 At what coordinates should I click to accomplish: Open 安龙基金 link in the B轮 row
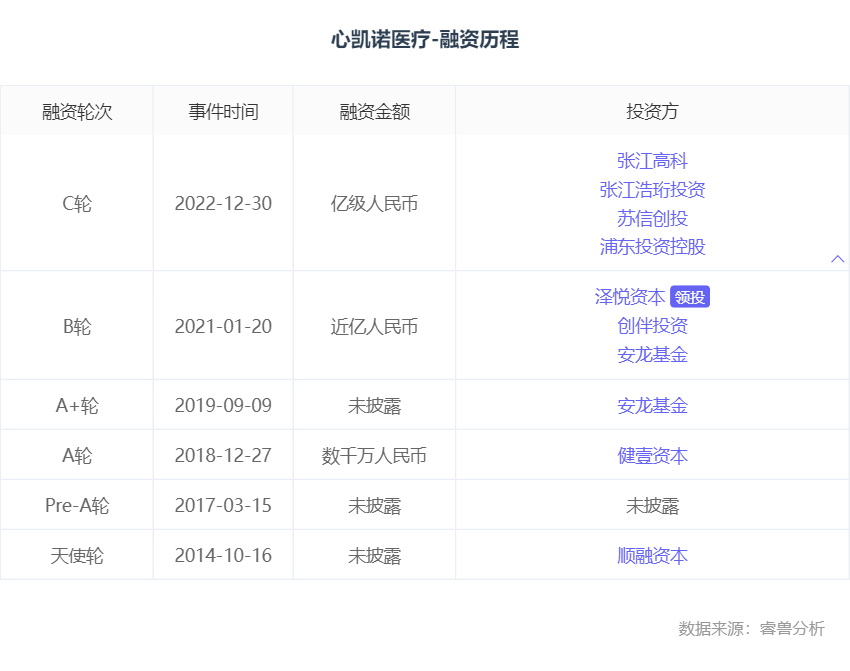(x=652, y=355)
